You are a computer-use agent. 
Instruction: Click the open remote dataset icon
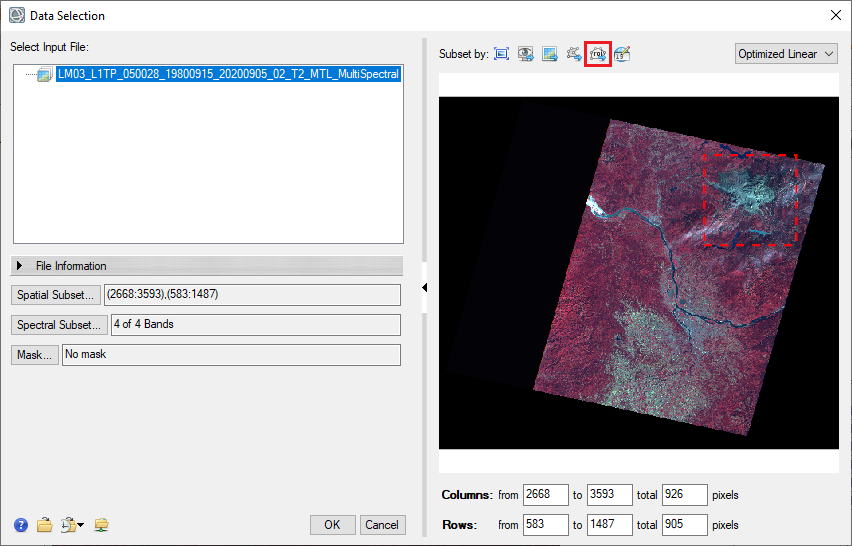click(101, 525)
